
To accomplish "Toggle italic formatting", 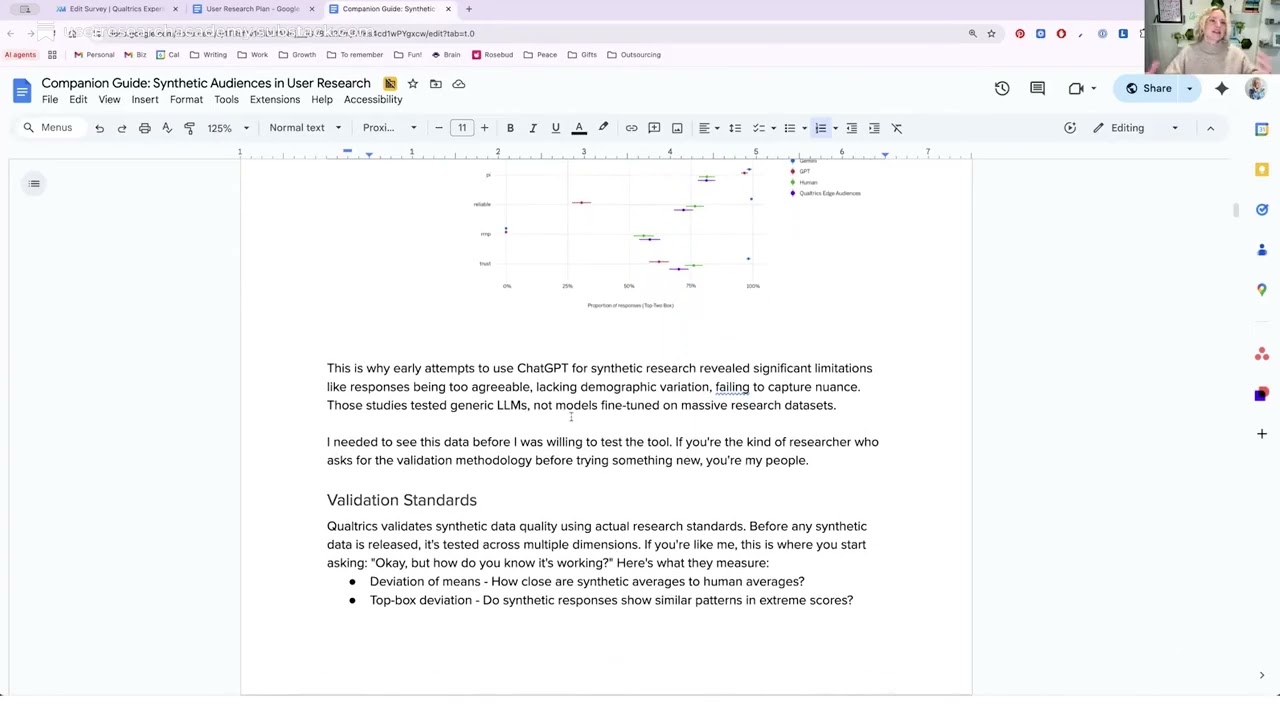I will click(x=533, y=128).
